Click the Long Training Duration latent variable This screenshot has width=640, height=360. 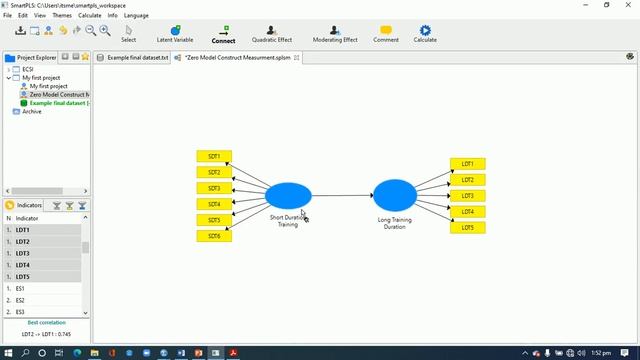[x=395, y=195]
